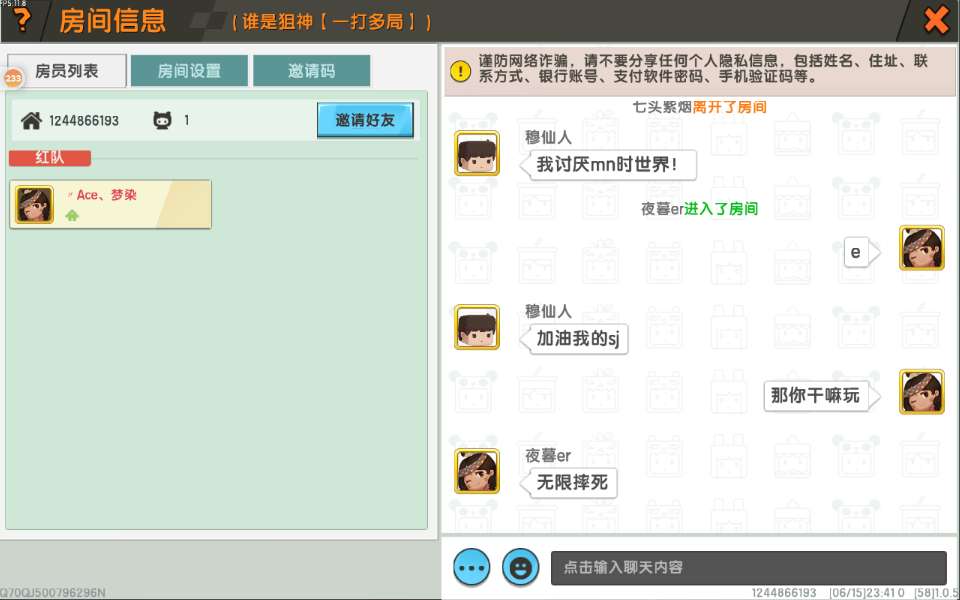Select player Ace、梦染 in red team
The image size is (960, 600).
pyautogui.click(x=110, y=204)
